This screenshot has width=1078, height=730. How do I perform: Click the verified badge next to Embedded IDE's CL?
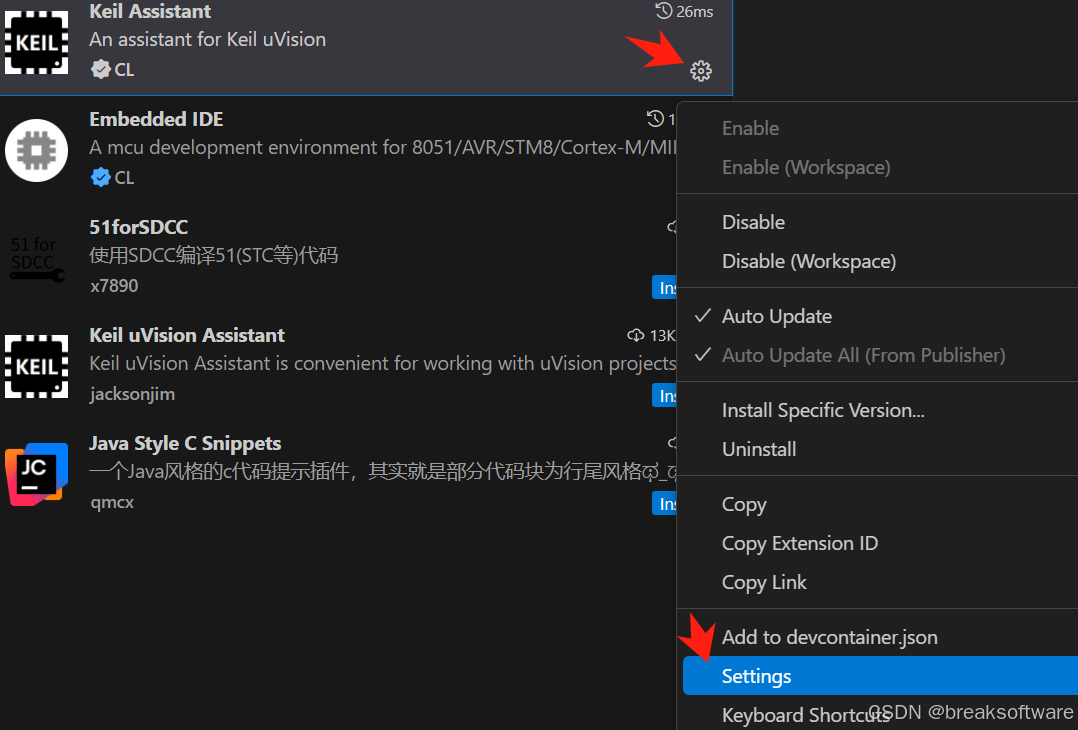click(100, 177)
